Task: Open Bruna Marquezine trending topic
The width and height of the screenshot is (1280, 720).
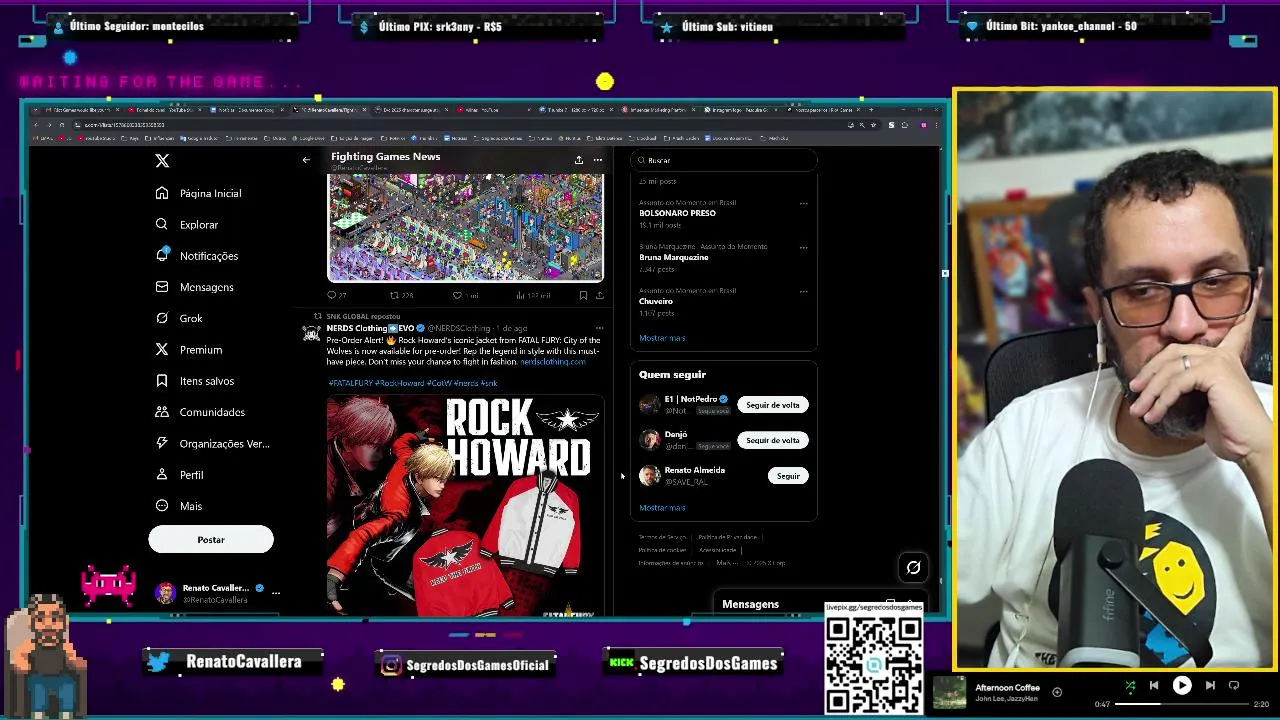Action: click(674, 257)
